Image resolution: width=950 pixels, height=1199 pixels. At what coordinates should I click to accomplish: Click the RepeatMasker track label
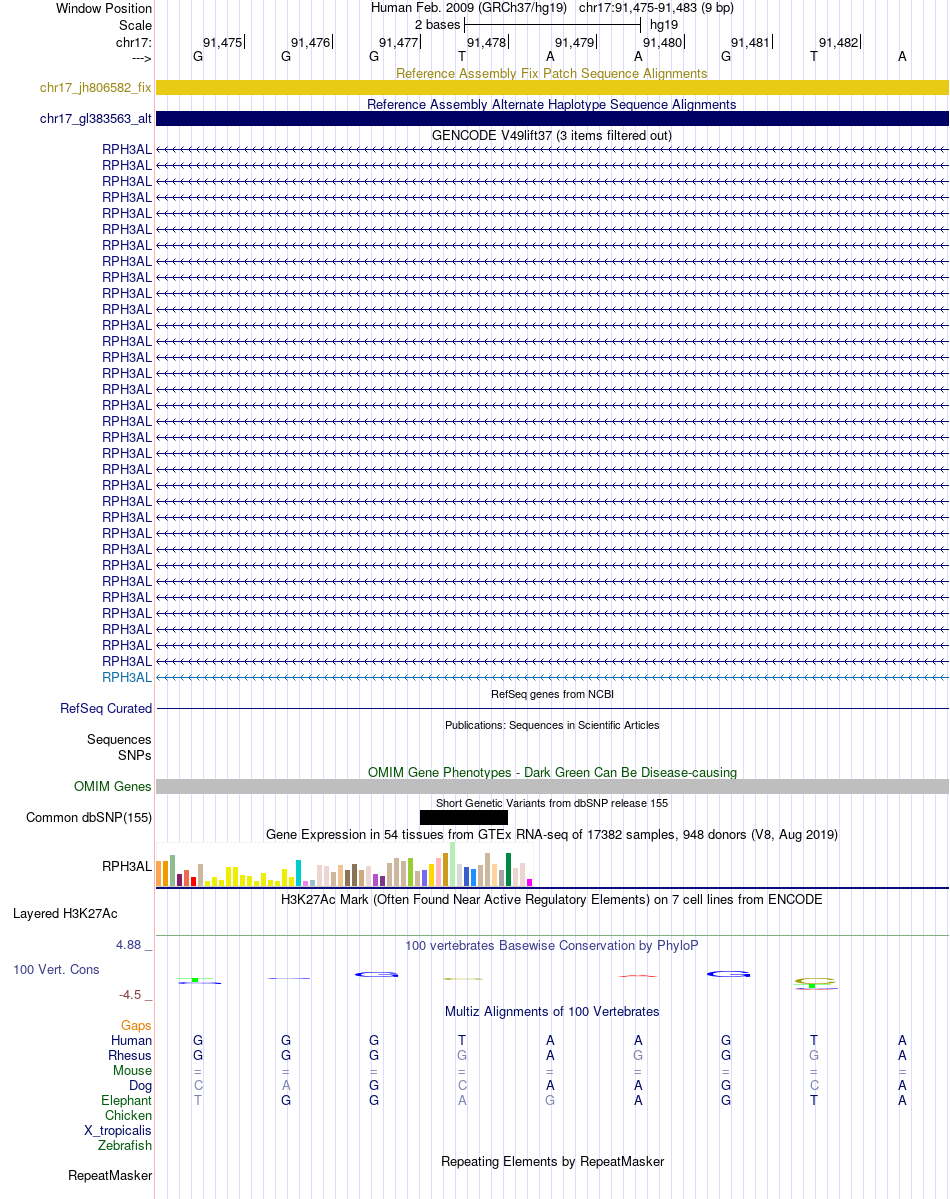click(109, 1175)
